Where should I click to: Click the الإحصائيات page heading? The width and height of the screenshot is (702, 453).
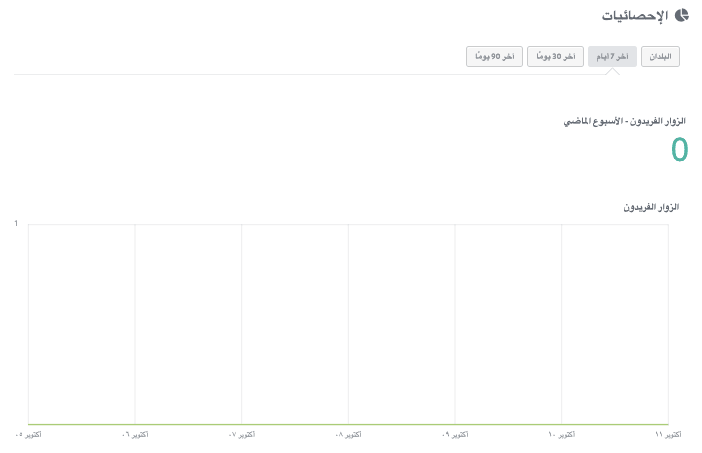click(x=635, y=16)
